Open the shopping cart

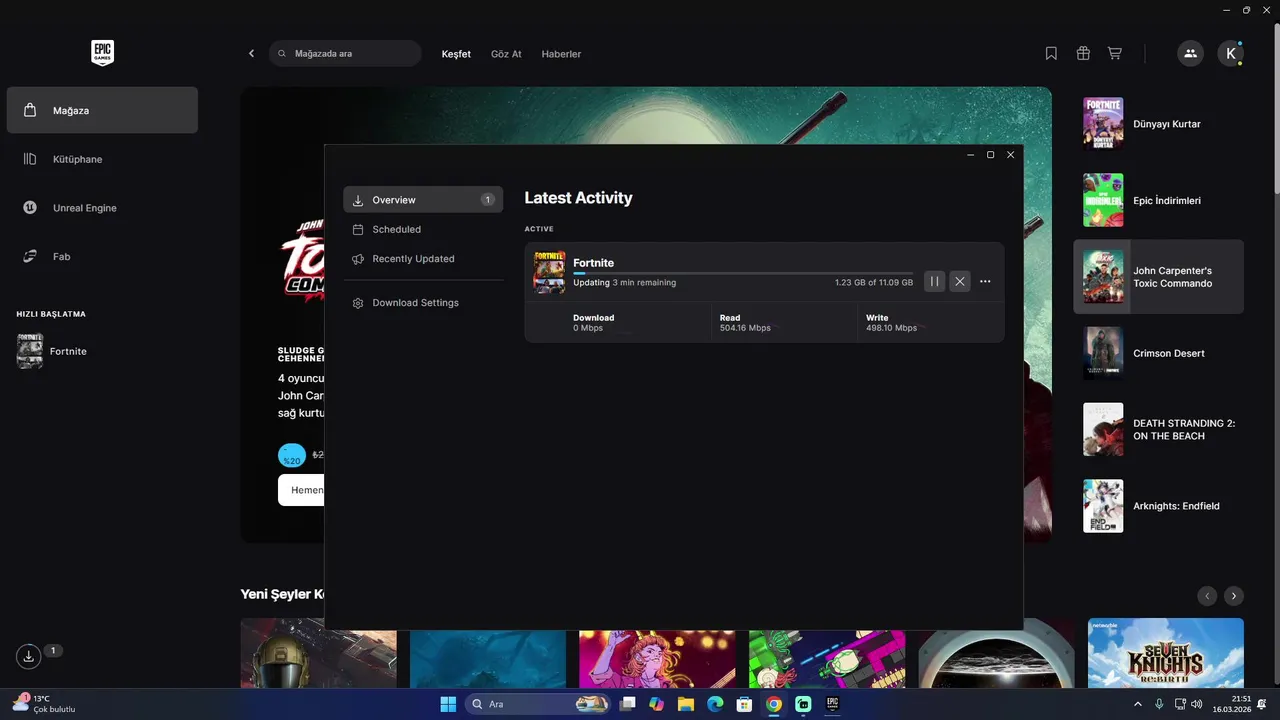click(x=1114, y=54)
